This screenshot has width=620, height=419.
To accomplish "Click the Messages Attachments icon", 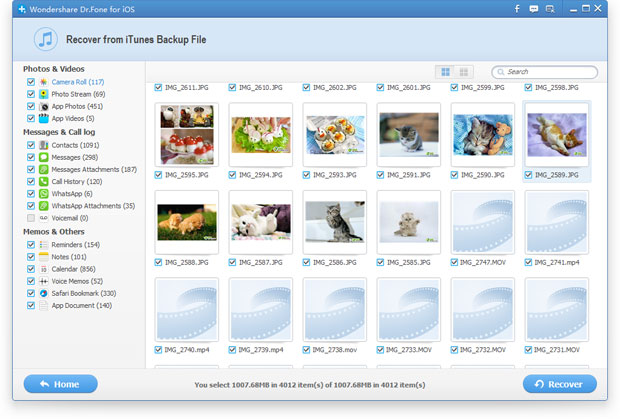I will point(43,169).
